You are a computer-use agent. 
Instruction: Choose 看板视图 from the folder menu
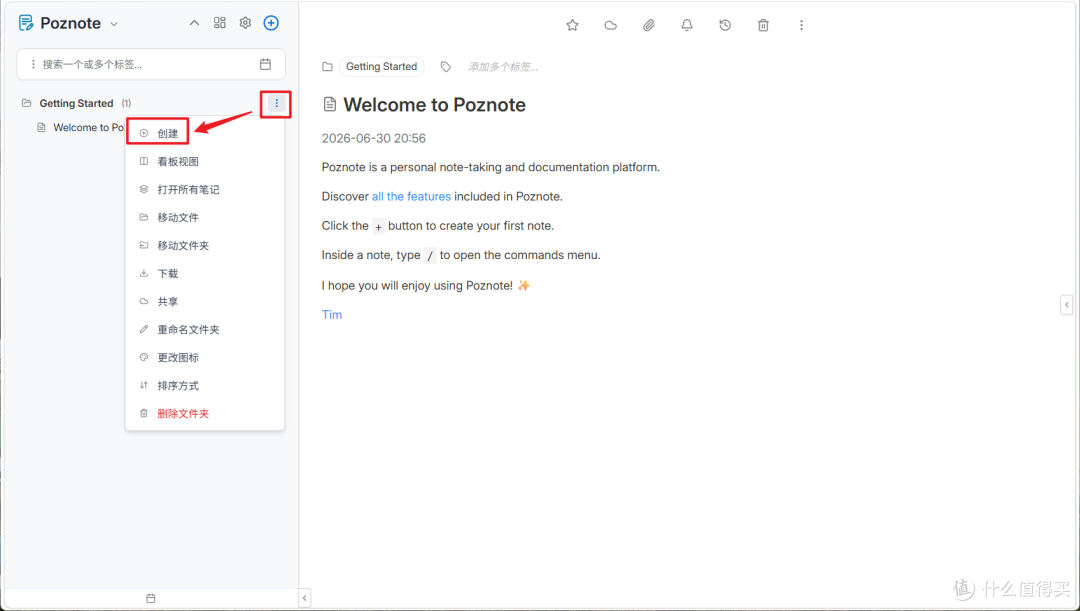click(205, 161)
